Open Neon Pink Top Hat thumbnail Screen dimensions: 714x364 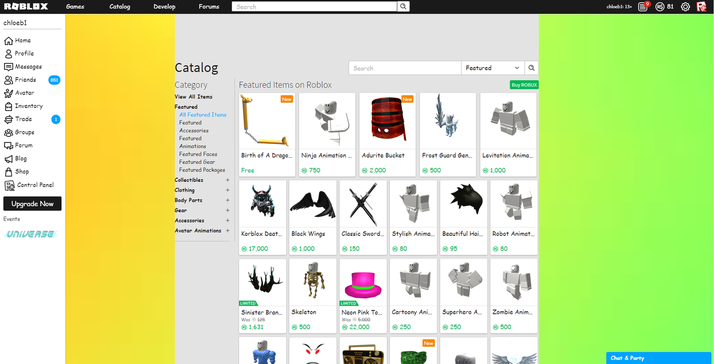363,282
